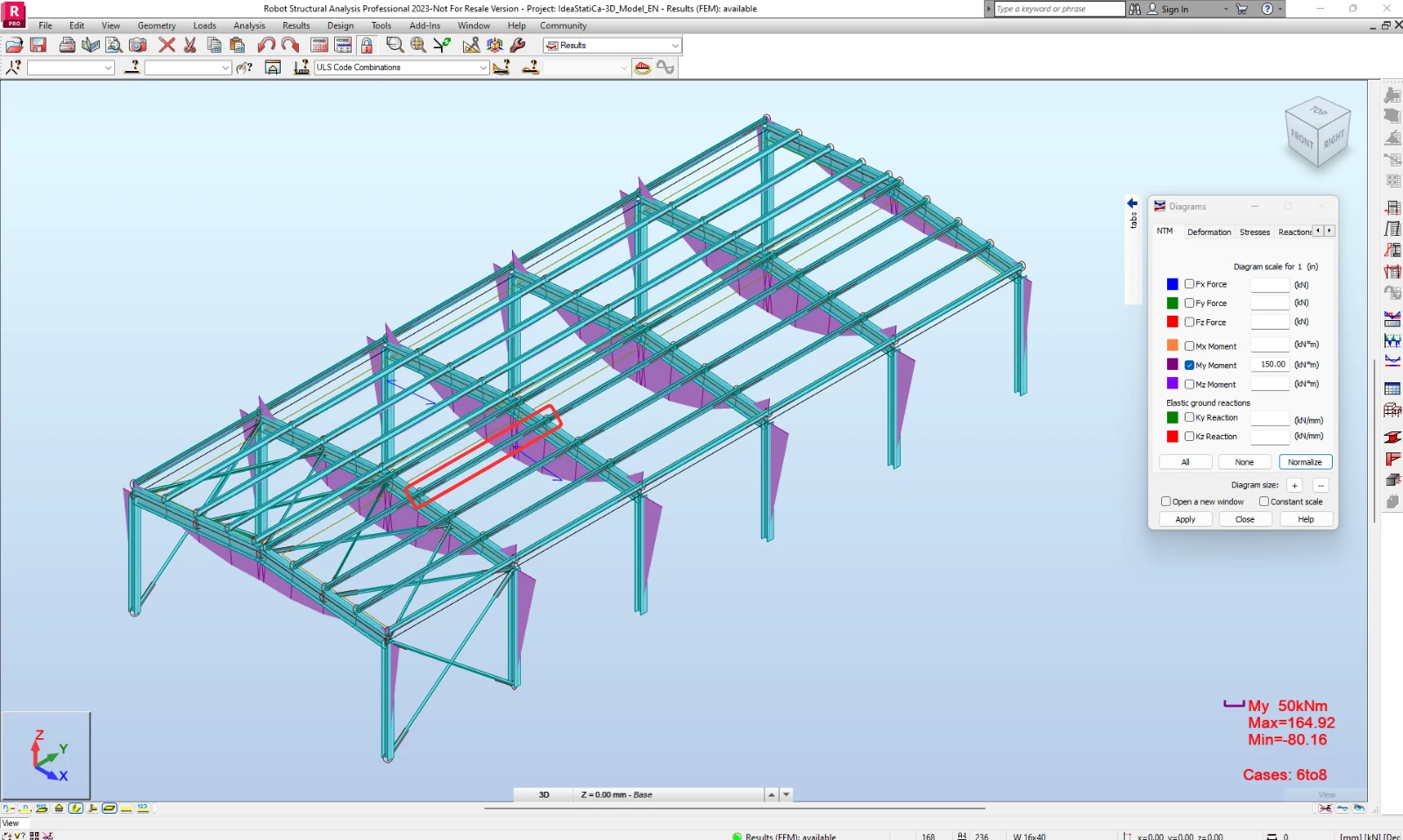Viewport: 1403px width, 840px height.
Task: Click the blue tabs arrow beside Diagrams panel
Action: tap(1132, 203)
